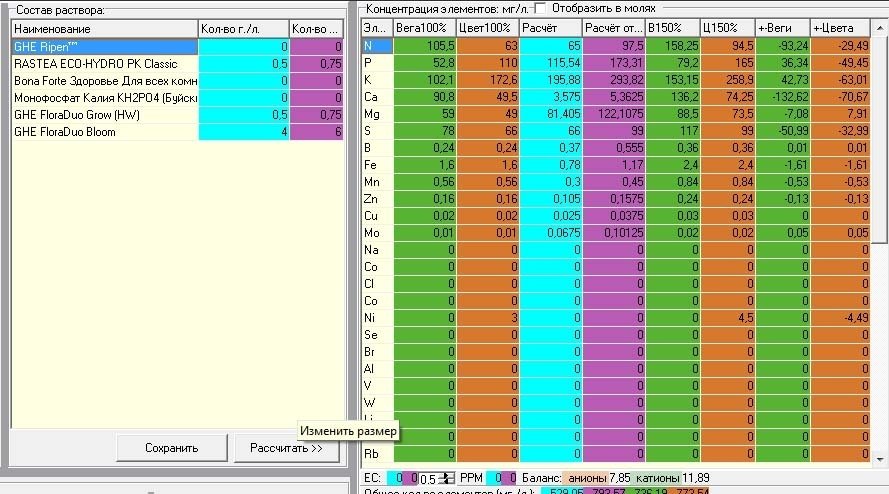
Task: Click the EC value stepper arrows
Action: 448,478
